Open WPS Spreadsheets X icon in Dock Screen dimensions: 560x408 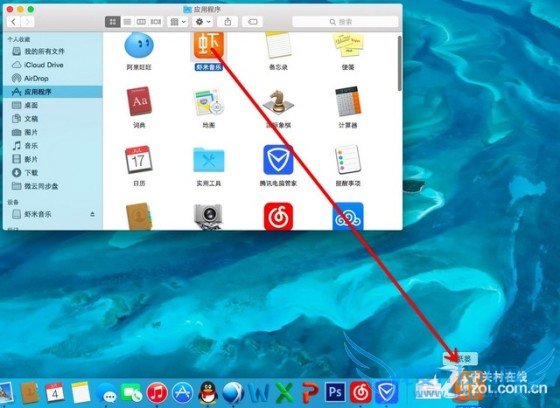284,393
